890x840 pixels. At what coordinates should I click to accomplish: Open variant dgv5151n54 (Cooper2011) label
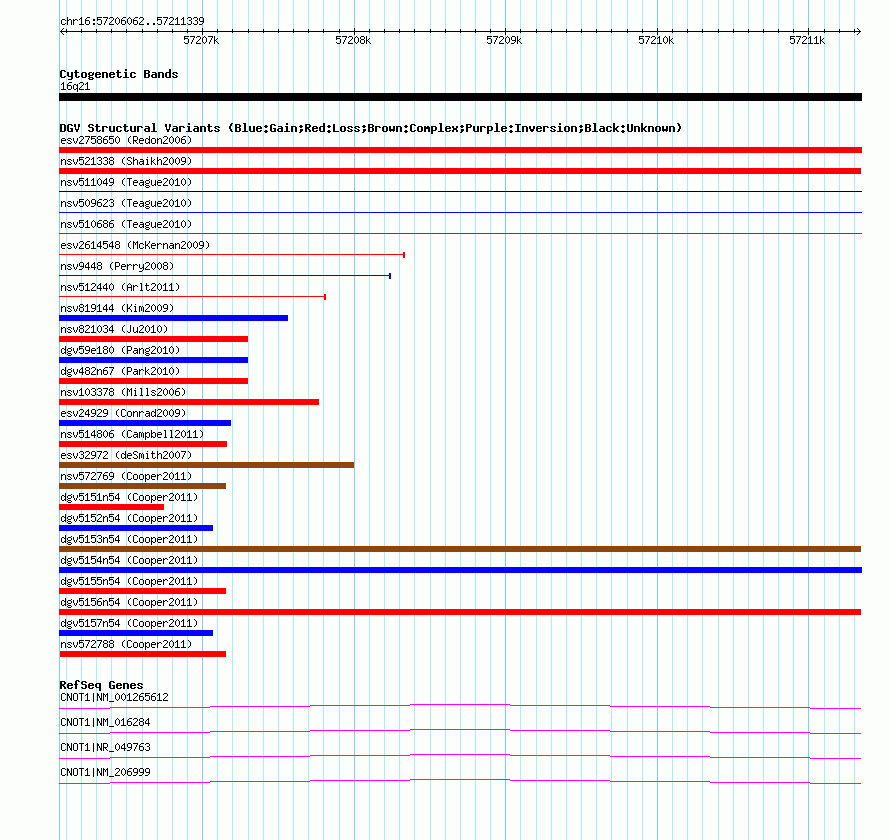pos(129,497)
